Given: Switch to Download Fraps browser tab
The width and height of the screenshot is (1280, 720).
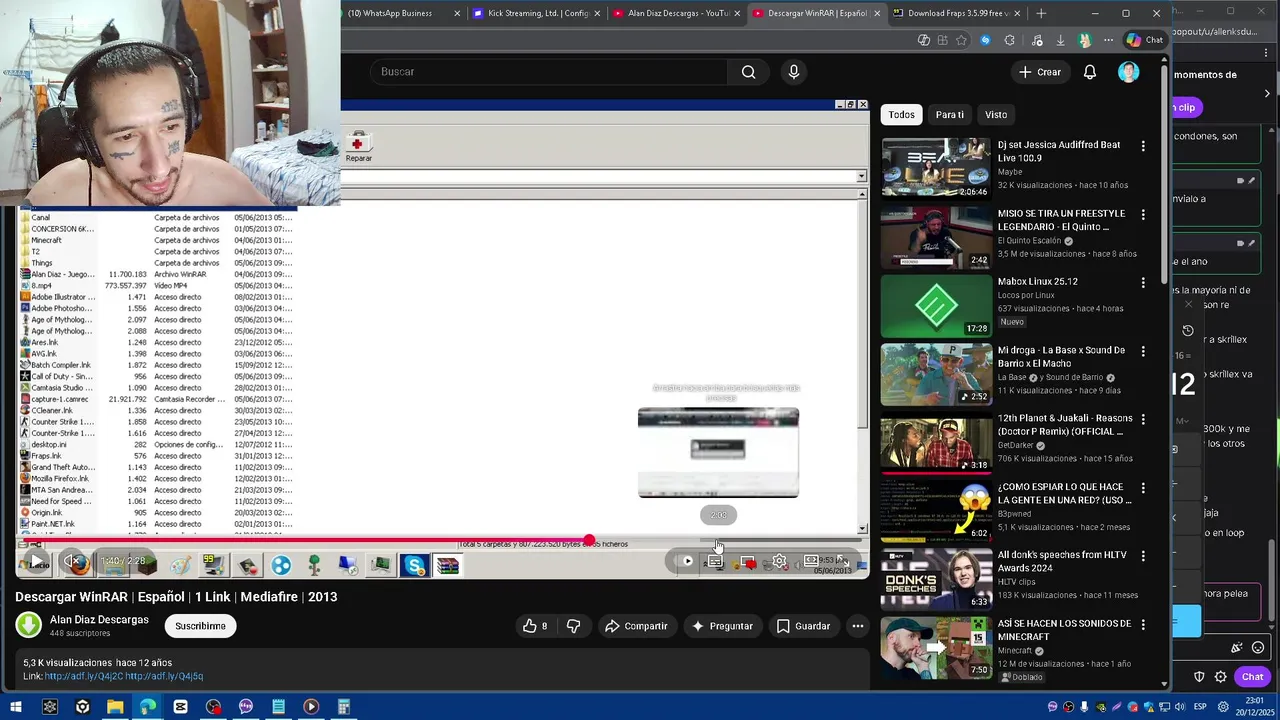Looking at the screenshot, I should pyautogui.click(x=955, y=13).
